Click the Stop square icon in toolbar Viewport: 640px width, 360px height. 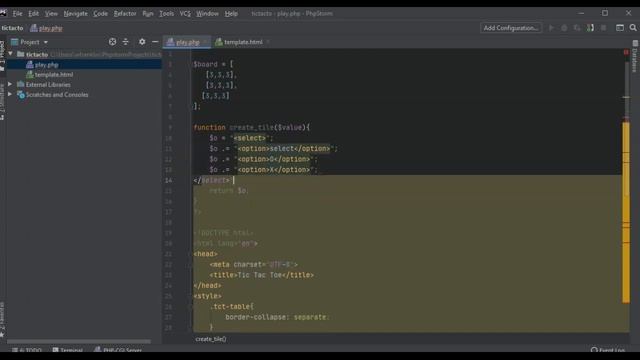tap(603, 28)
